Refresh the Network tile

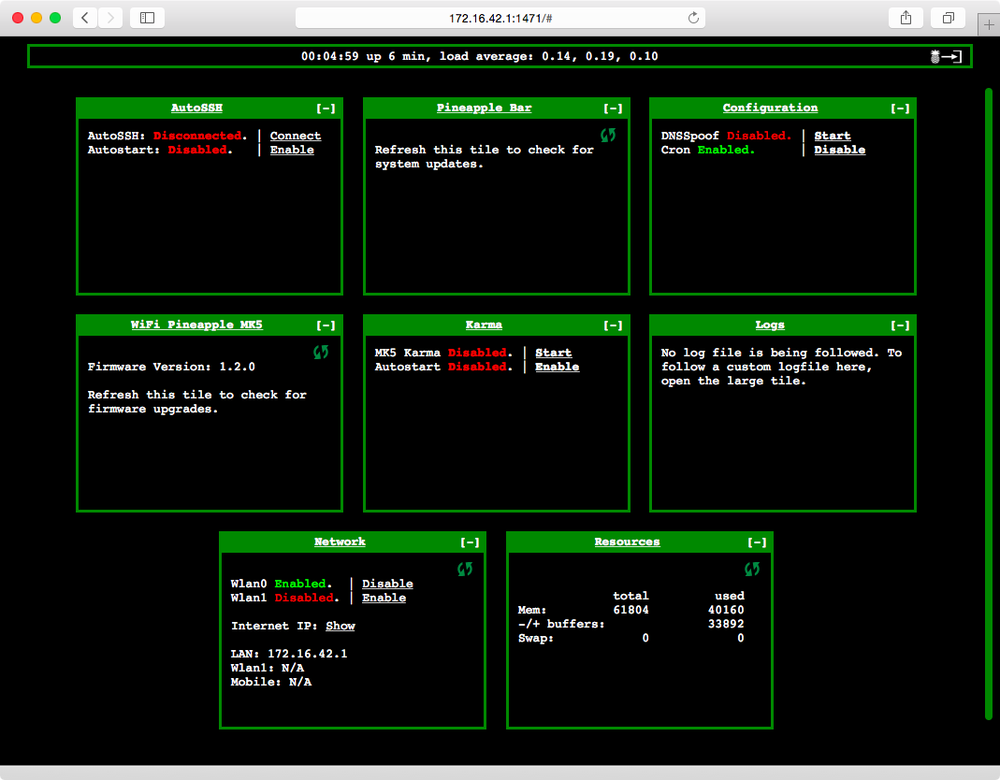(x=465, y=568)
